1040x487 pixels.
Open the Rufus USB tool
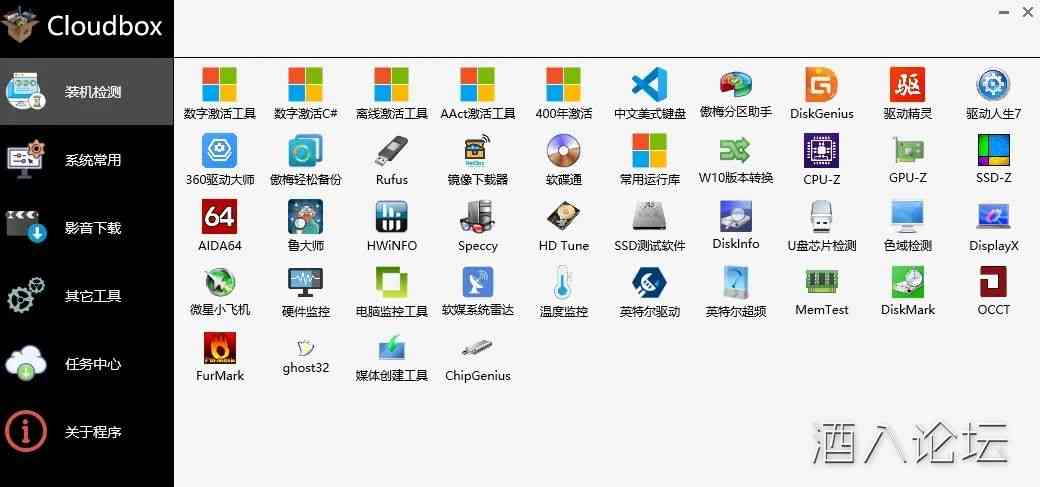391,151
